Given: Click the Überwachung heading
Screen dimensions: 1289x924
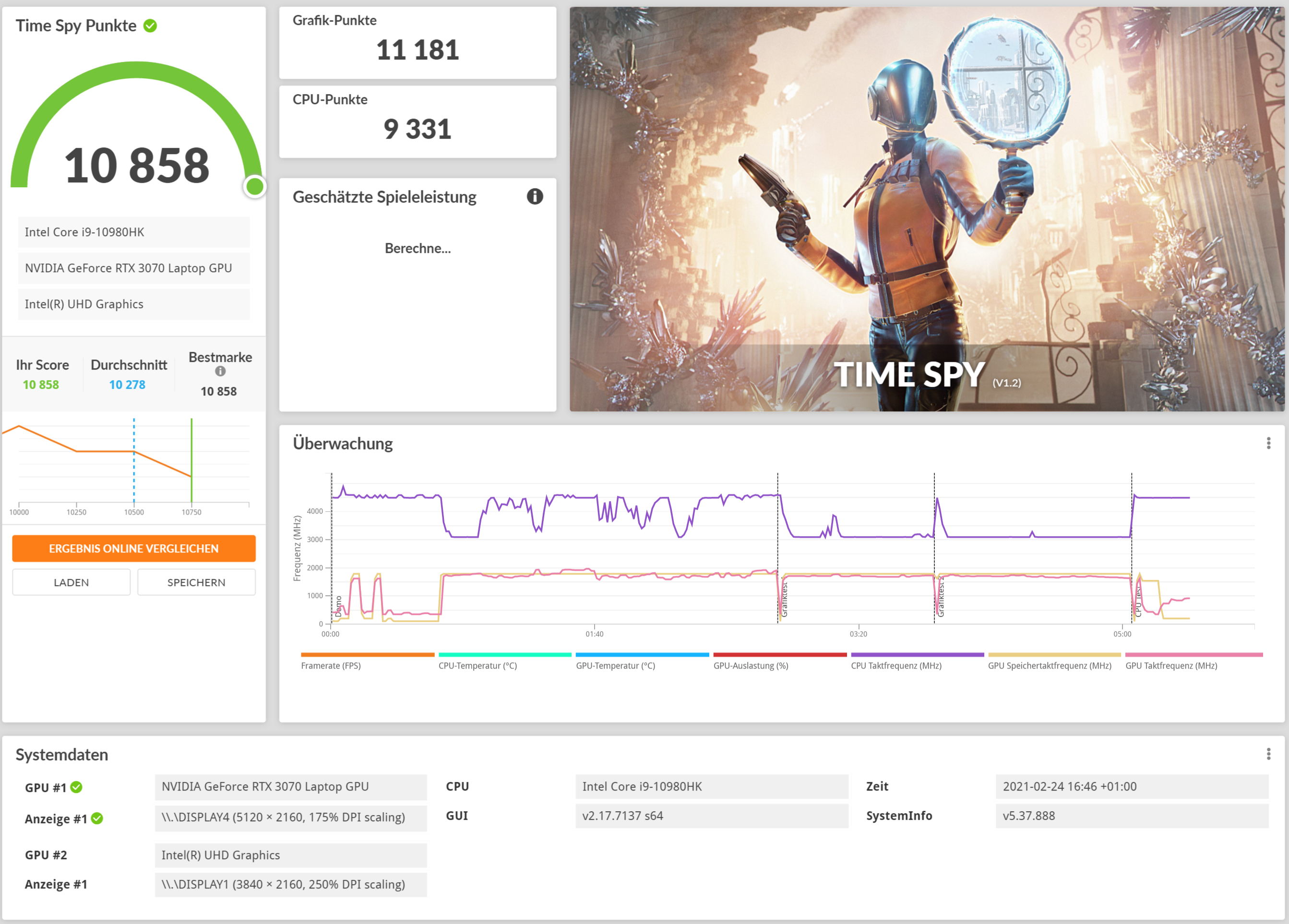Looking at the screenshot, I should pos(343,444).
